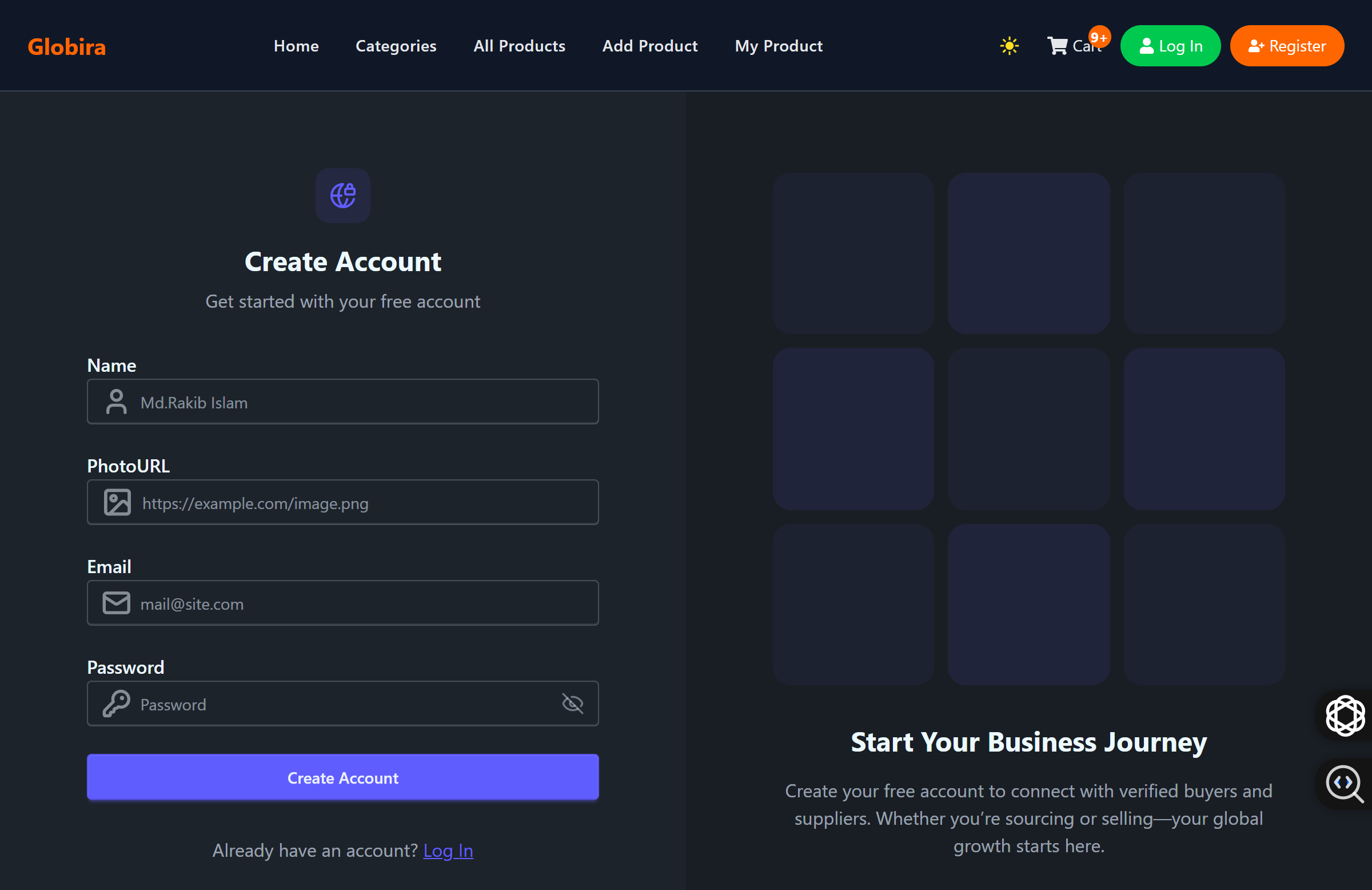
Task: Click the Password field label
Action: pos(126,667)
